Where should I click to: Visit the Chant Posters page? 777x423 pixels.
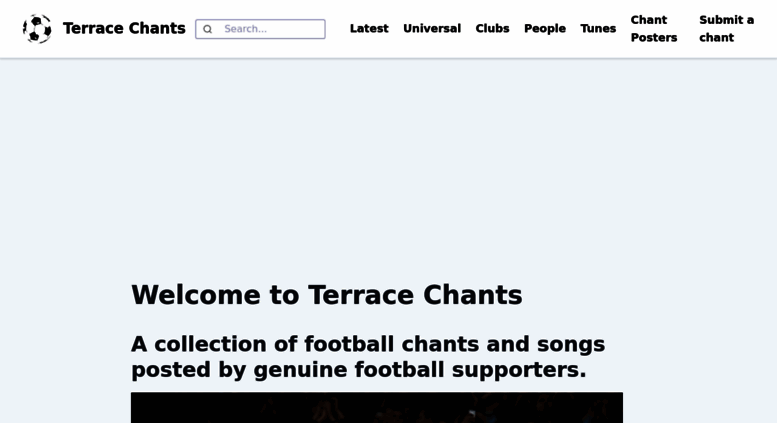pos(654,29)
